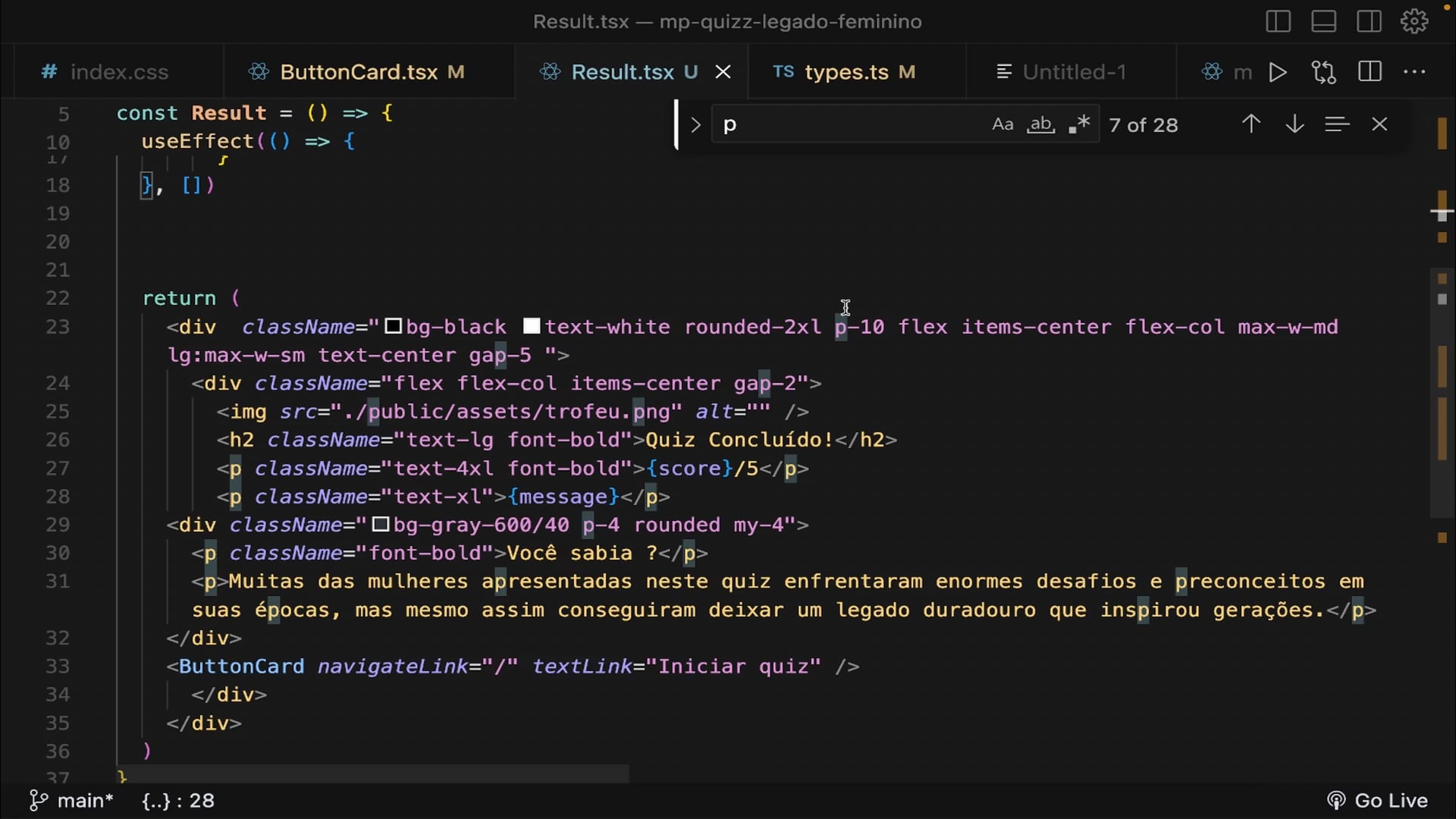
Task: Go to next find match
Action: (1294, 124)
